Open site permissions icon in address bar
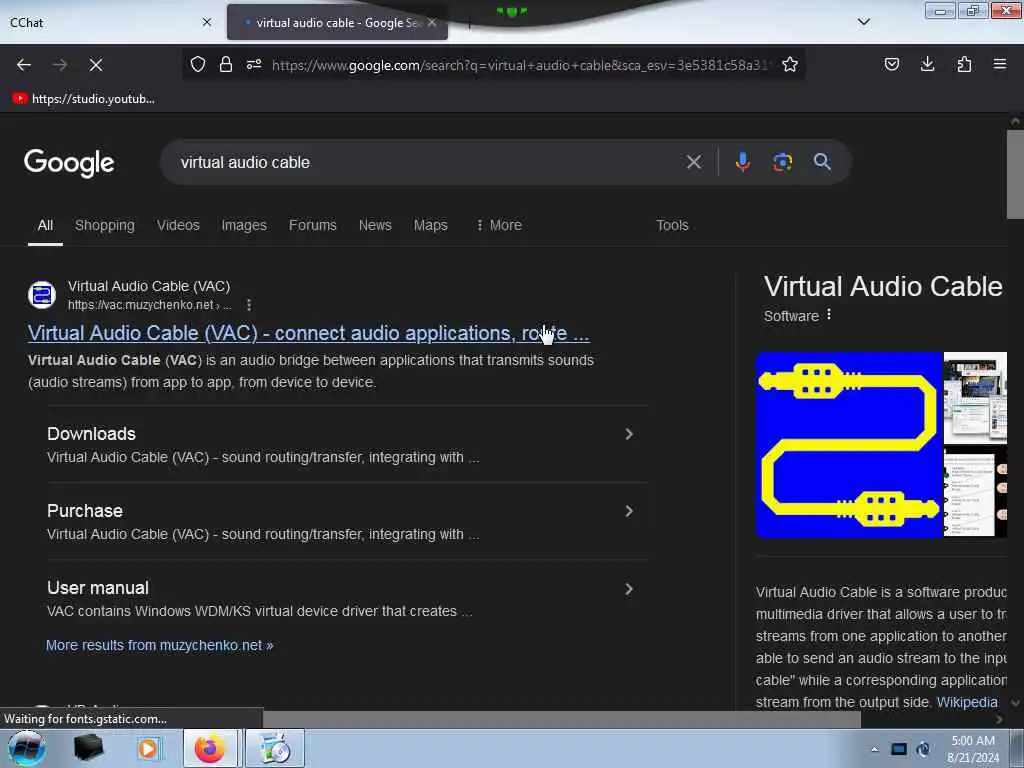1024x768 pixels. (254, 64)
